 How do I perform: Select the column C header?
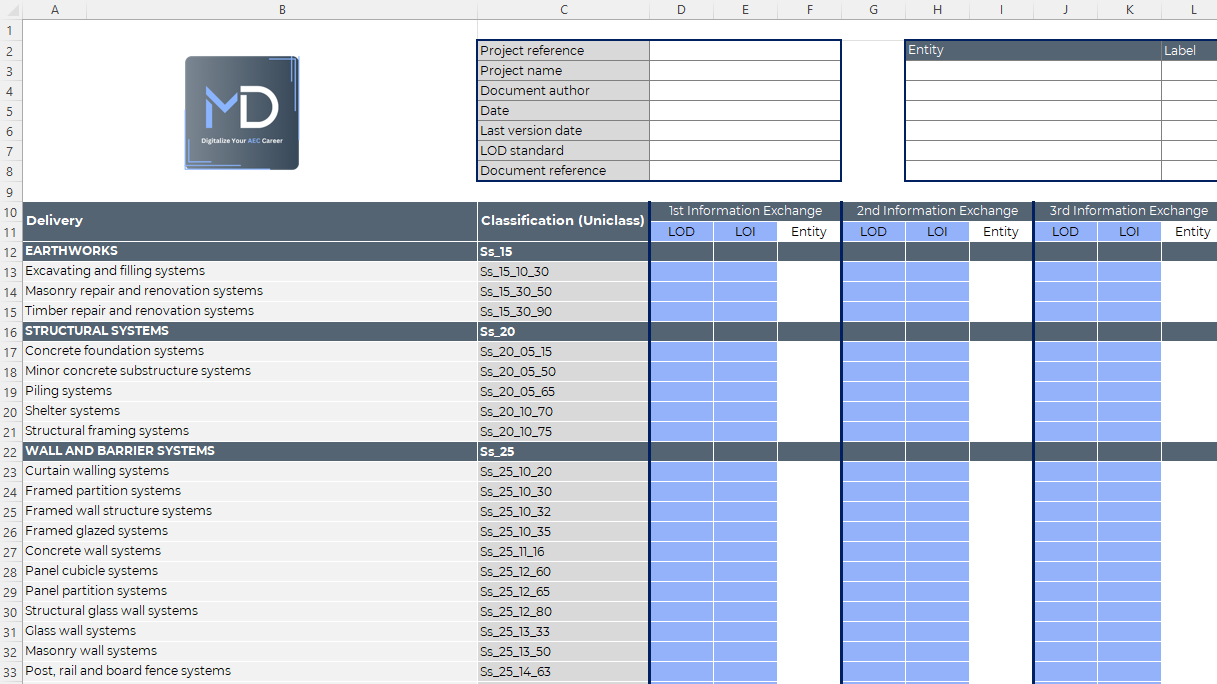coord(563,9)
